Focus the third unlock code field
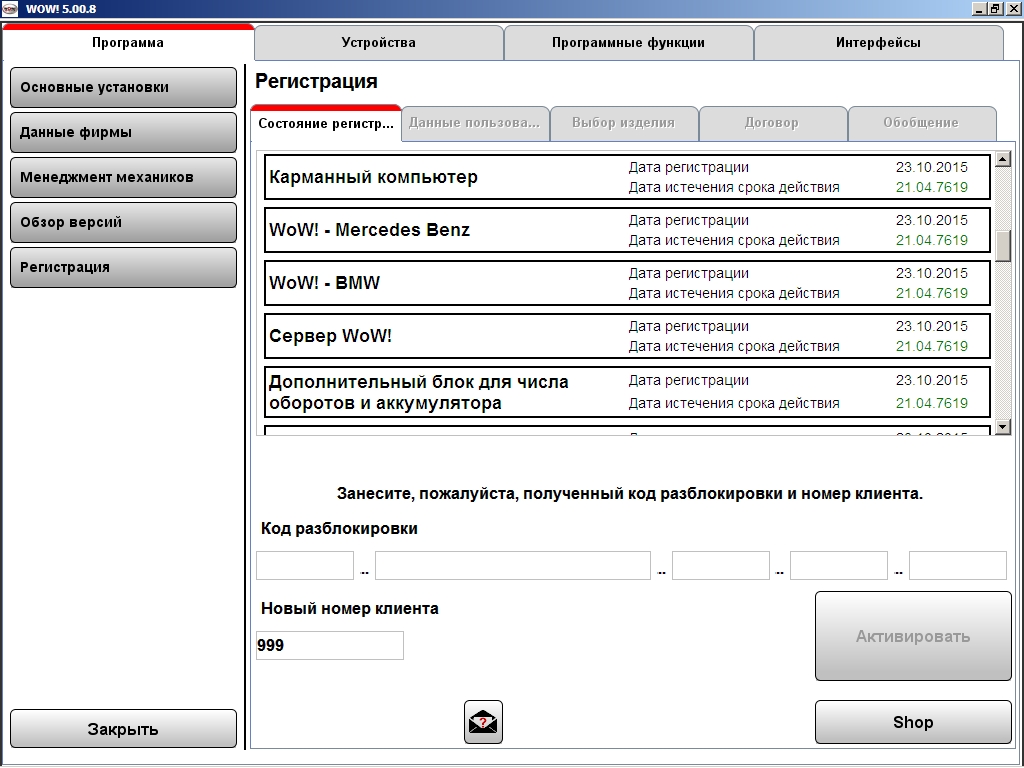Image resolution: width=1024 pixels, height=768 pixels. [x=721, y=566]
